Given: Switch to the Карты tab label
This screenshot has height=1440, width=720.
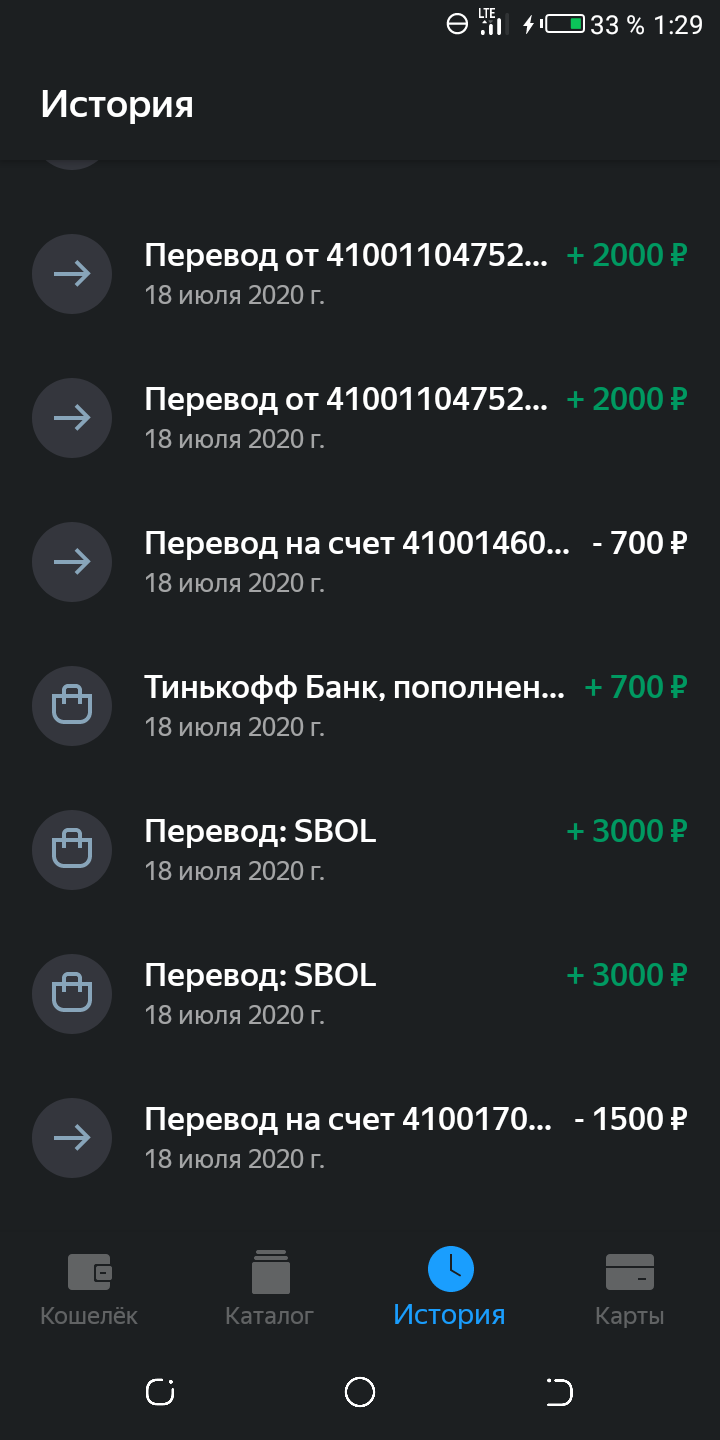Looking at the screenshot, I should [630, 1315].
